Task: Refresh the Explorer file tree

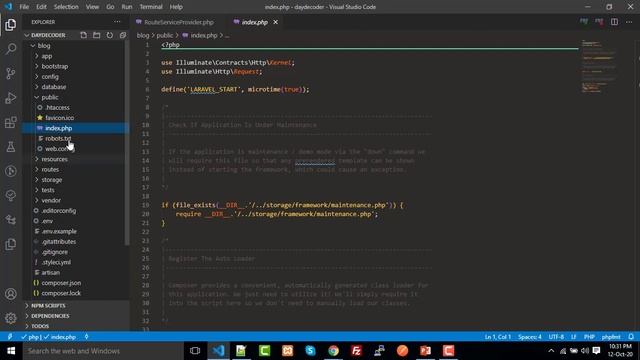Action: [109, 35]
